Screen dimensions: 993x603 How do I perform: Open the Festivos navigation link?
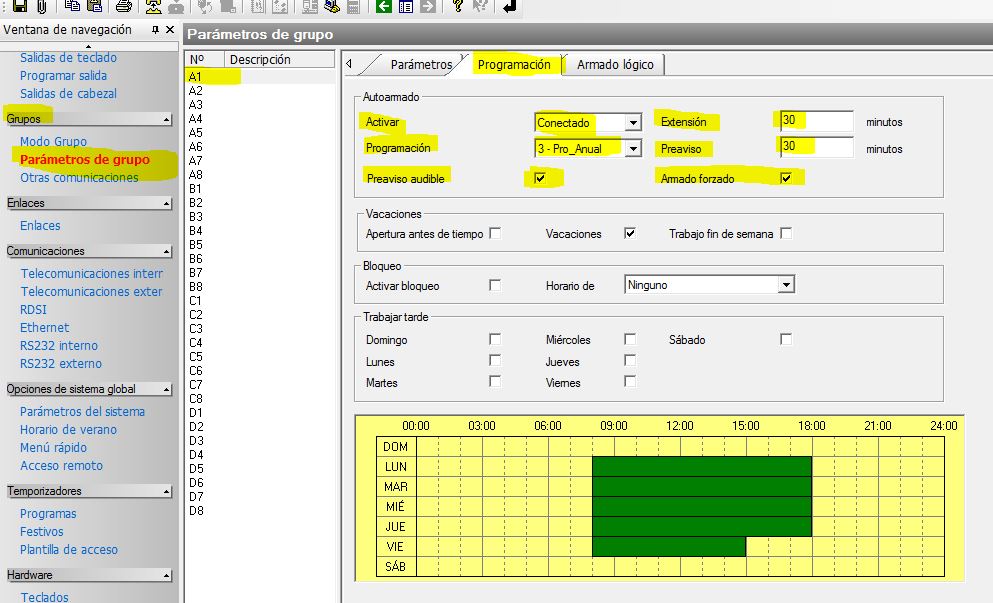(42, 531)
